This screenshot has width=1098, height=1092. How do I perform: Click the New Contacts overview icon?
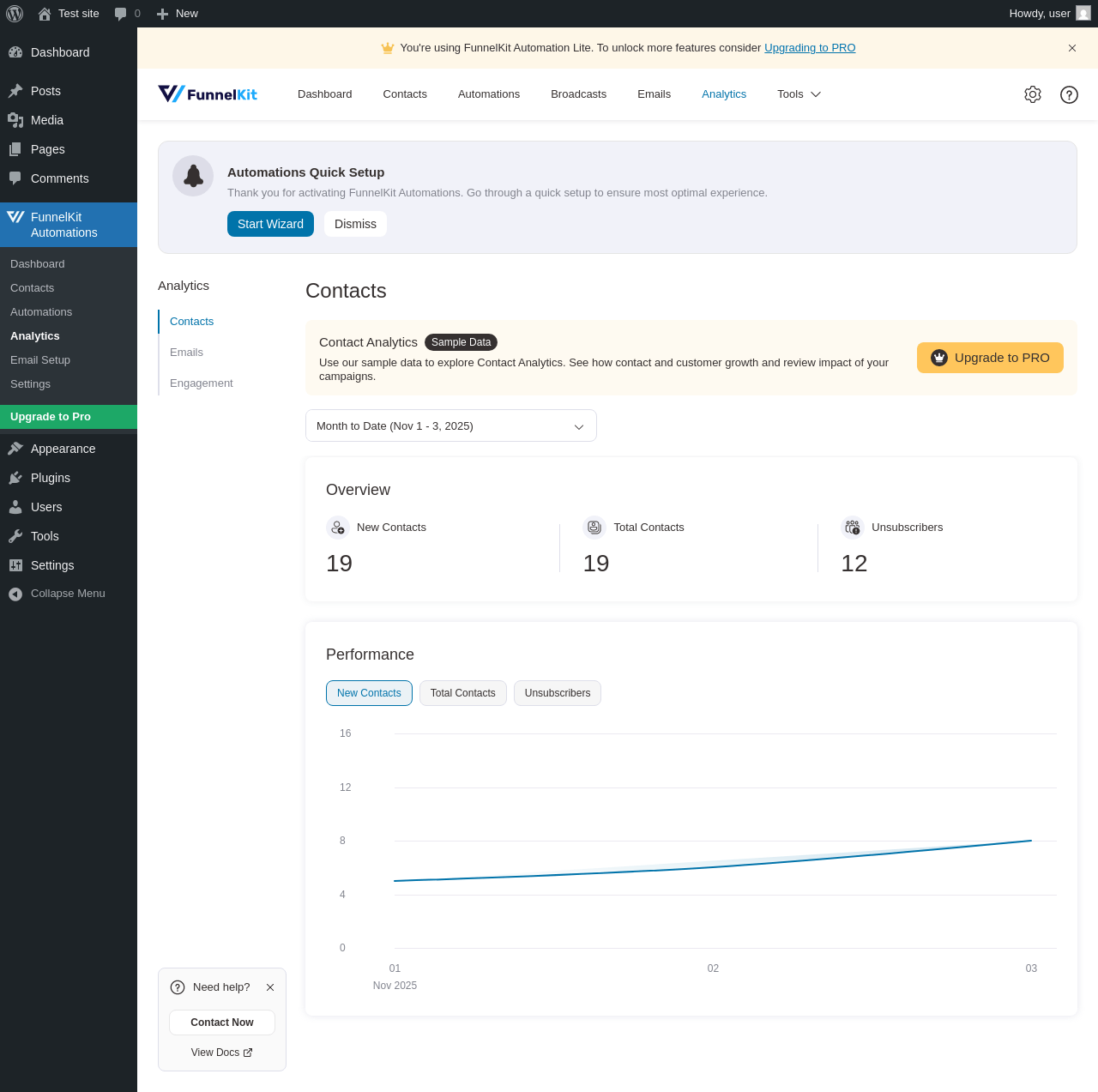coord(338,528)
